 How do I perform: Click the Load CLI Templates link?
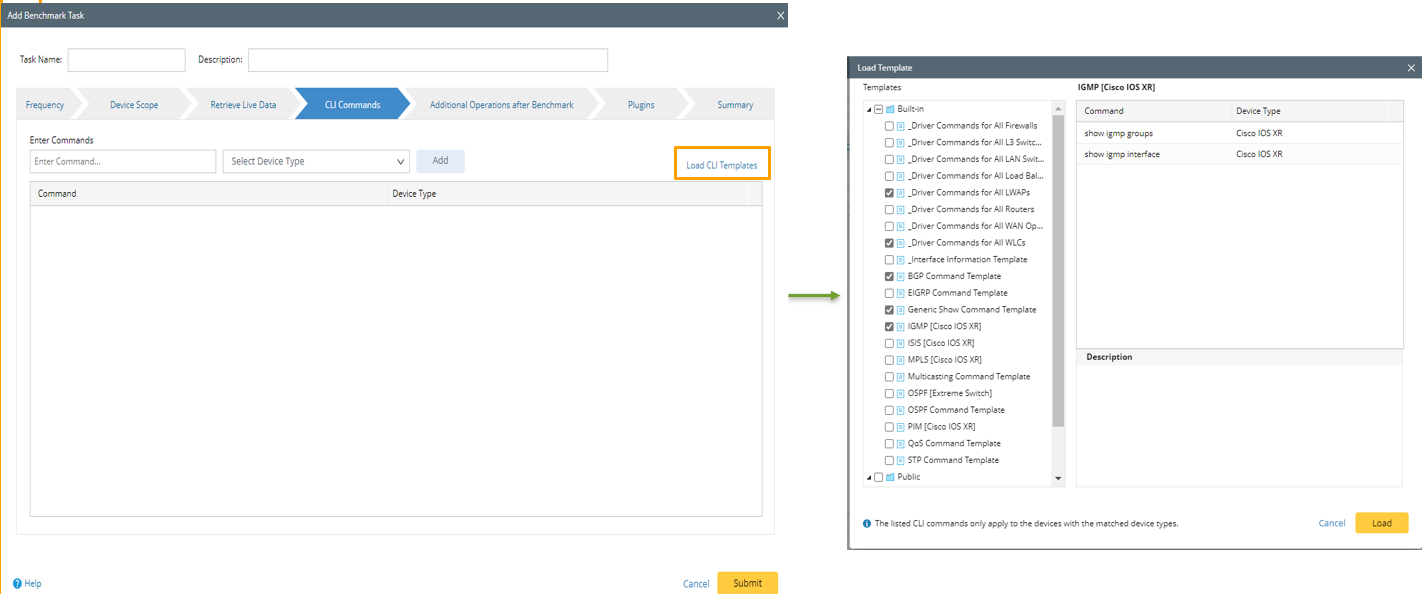pos(721,165)
